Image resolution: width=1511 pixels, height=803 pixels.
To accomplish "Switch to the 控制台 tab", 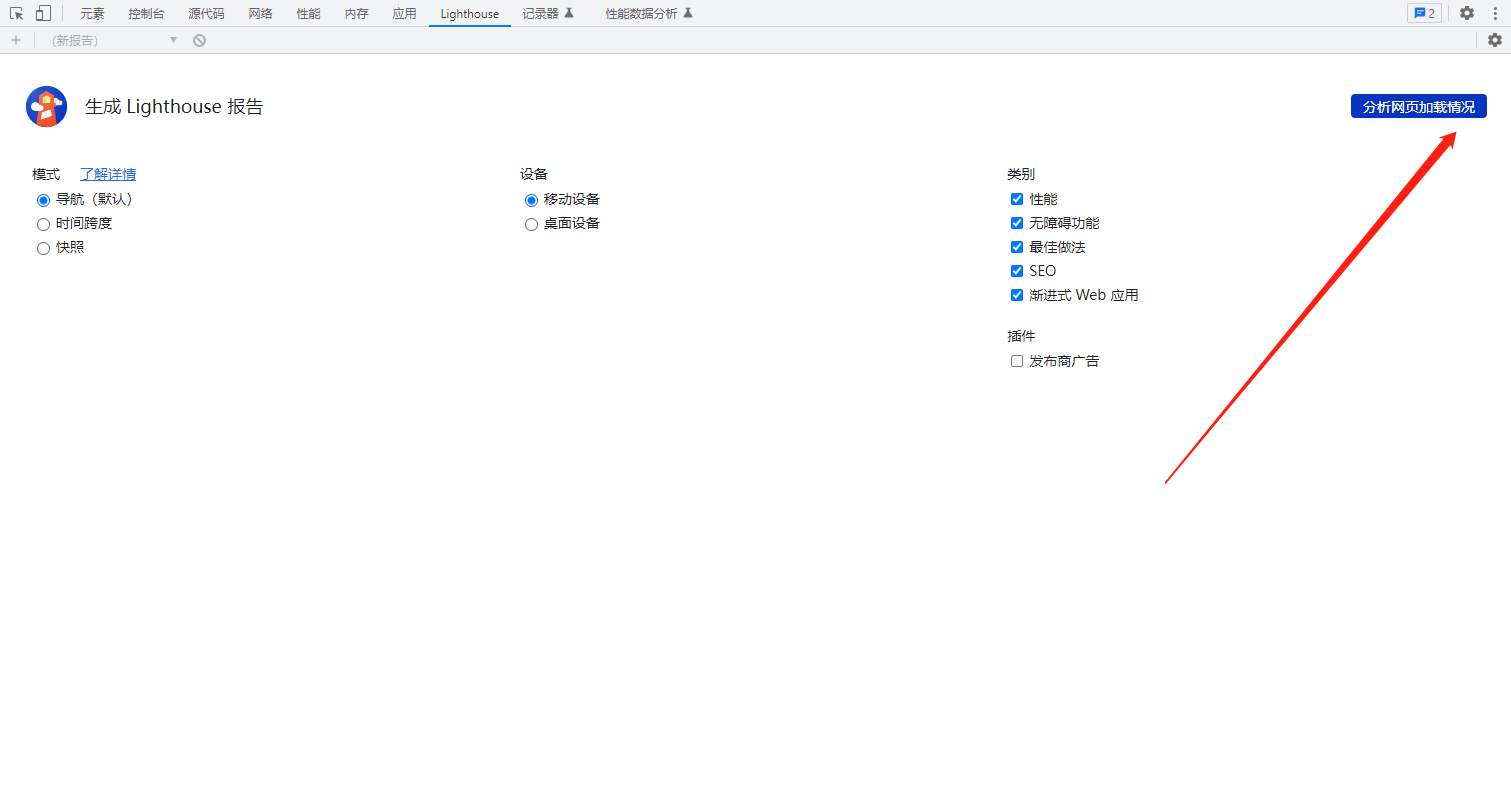I will point(146,14).
